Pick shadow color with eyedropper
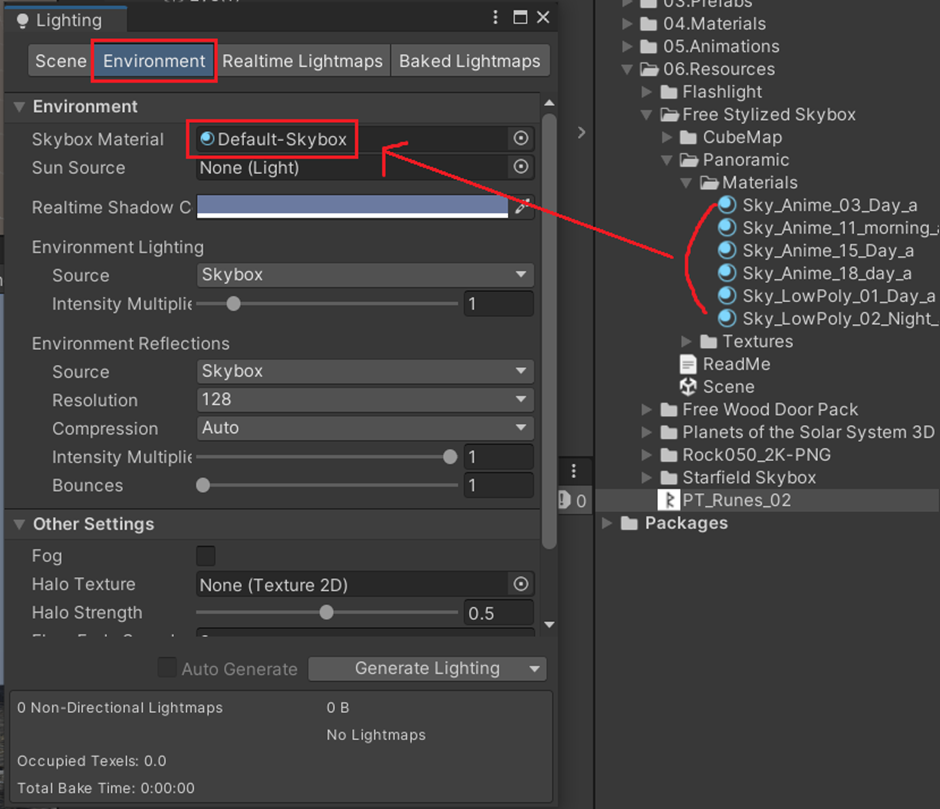The width and height of the screenshot is (940, 809). [522, 206]
